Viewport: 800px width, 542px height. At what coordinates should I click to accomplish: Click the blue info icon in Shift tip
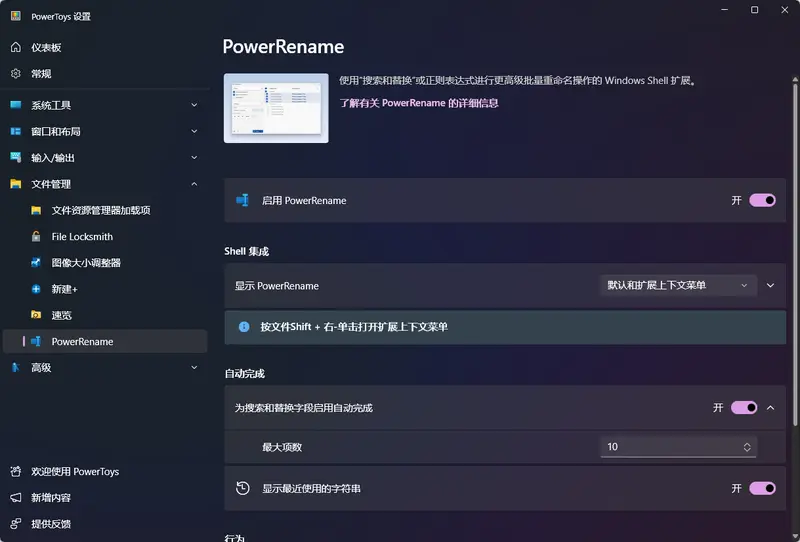tap(244, 327)
